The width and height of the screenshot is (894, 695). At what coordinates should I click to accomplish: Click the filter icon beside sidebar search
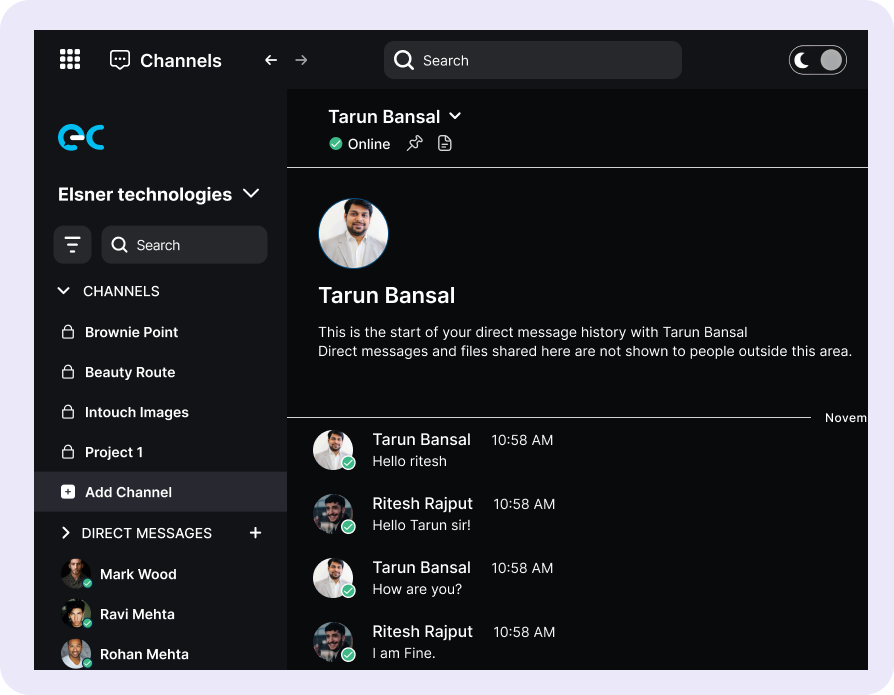click(x=72, y=245)
